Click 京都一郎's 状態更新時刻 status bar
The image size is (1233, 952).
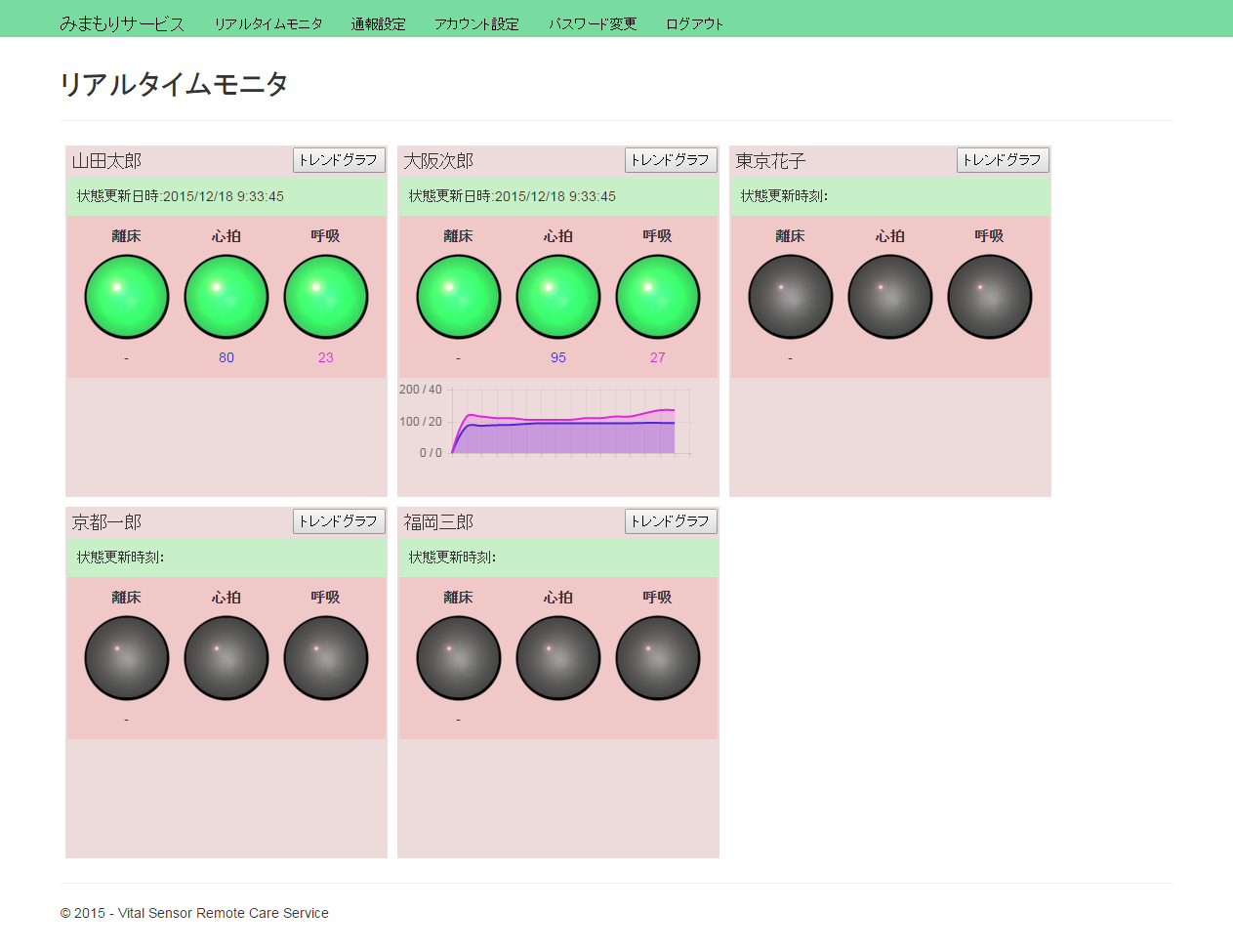226,558
